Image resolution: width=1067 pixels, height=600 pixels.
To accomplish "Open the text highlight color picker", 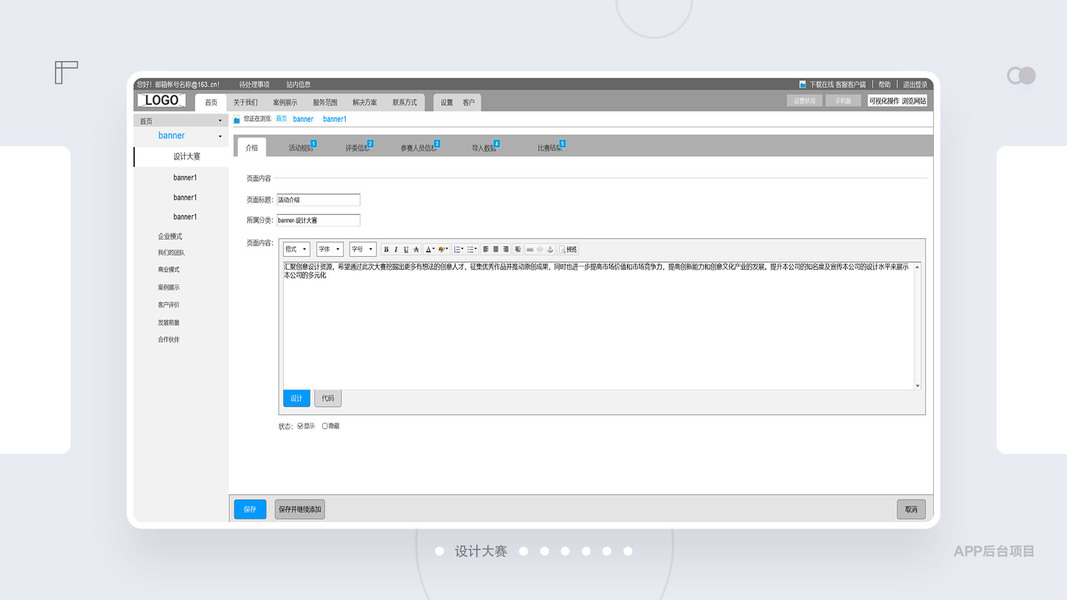I will (x=442, y=250).
